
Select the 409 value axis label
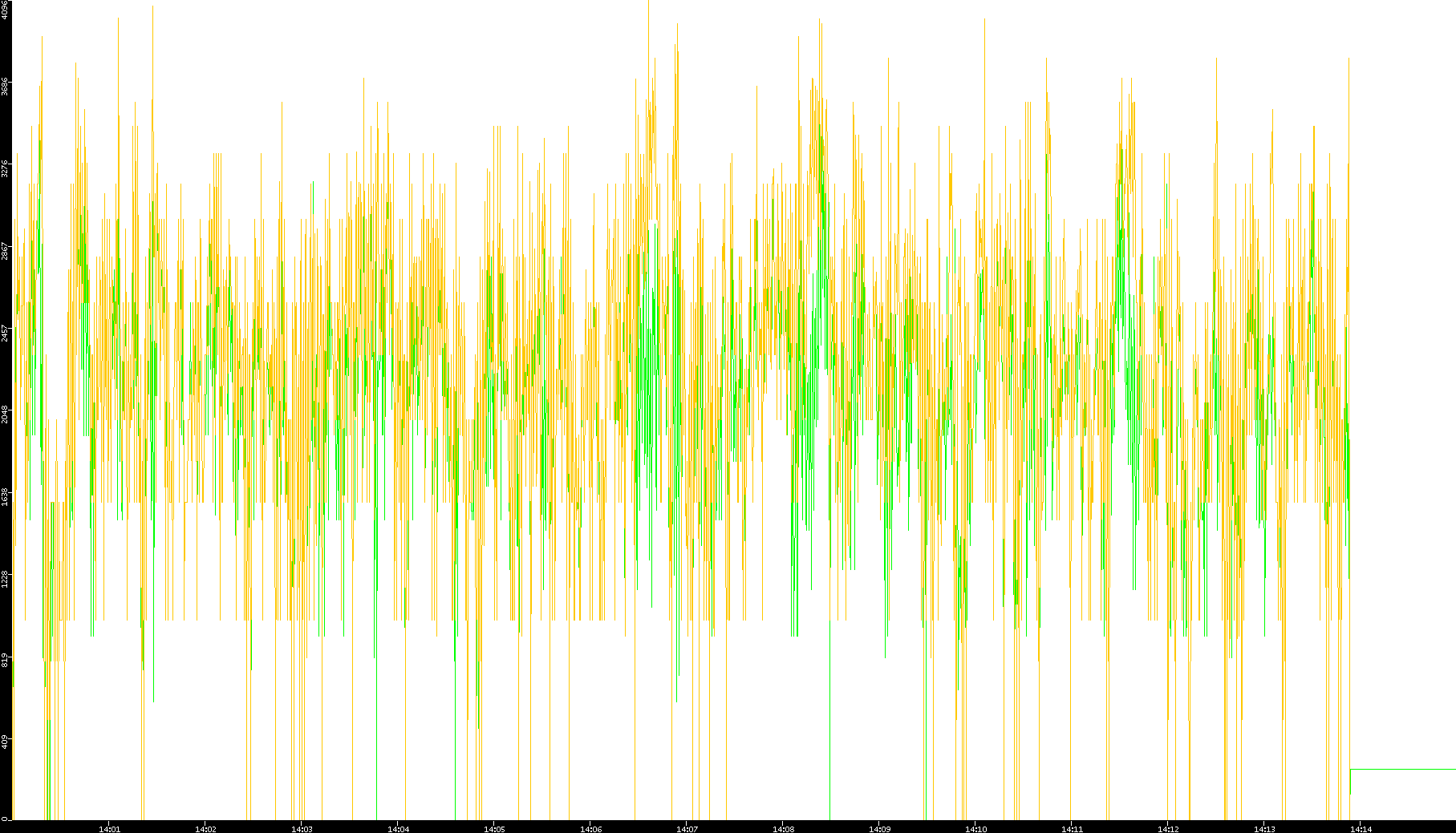click(x=5, y=742)
